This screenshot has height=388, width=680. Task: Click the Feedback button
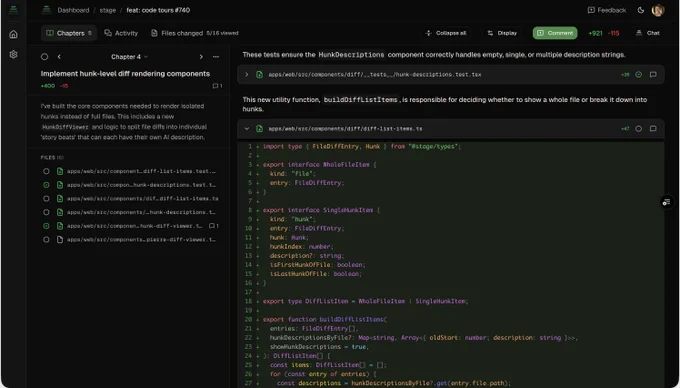607,10
